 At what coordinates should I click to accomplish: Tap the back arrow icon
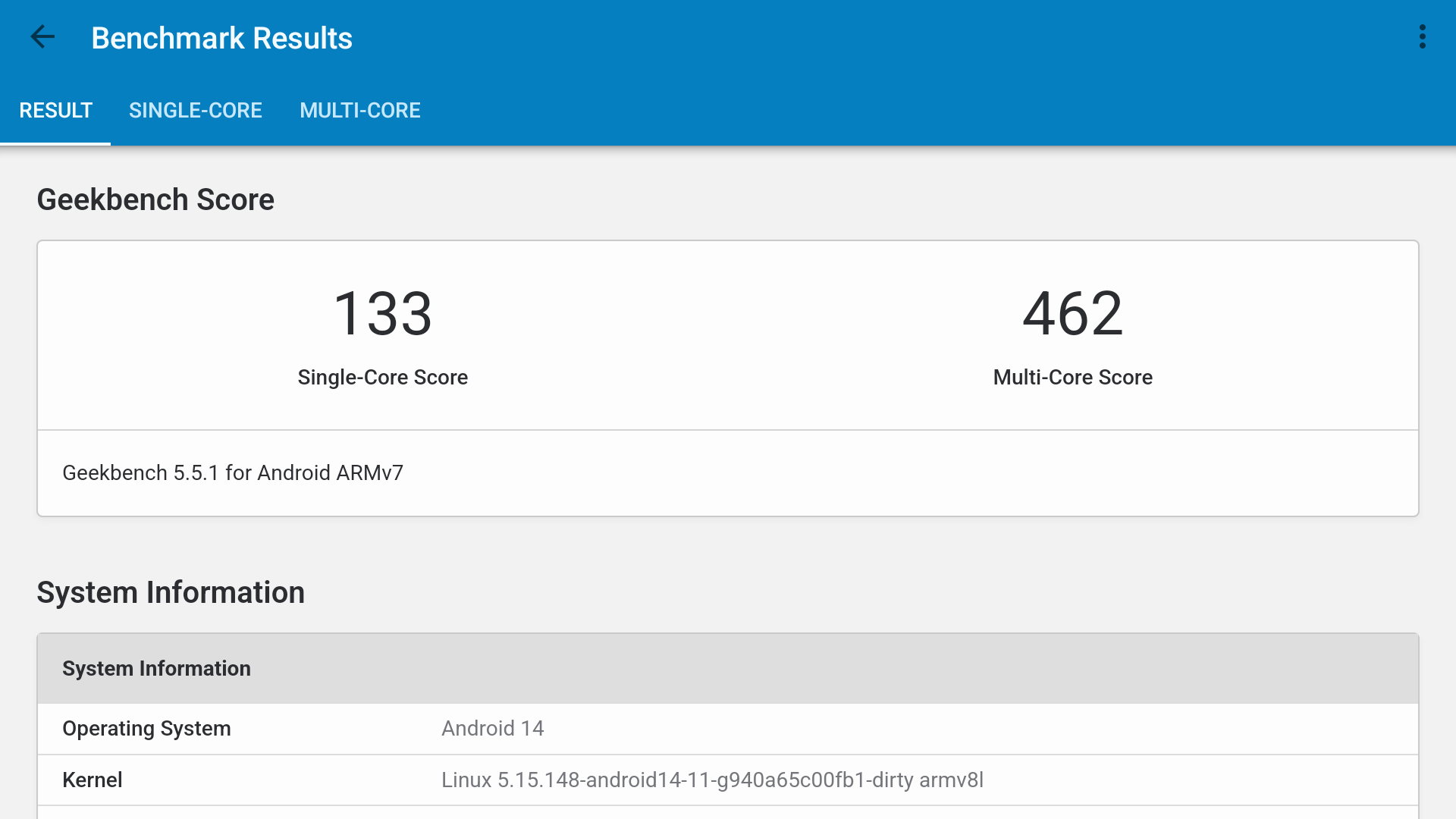[42, 37]
